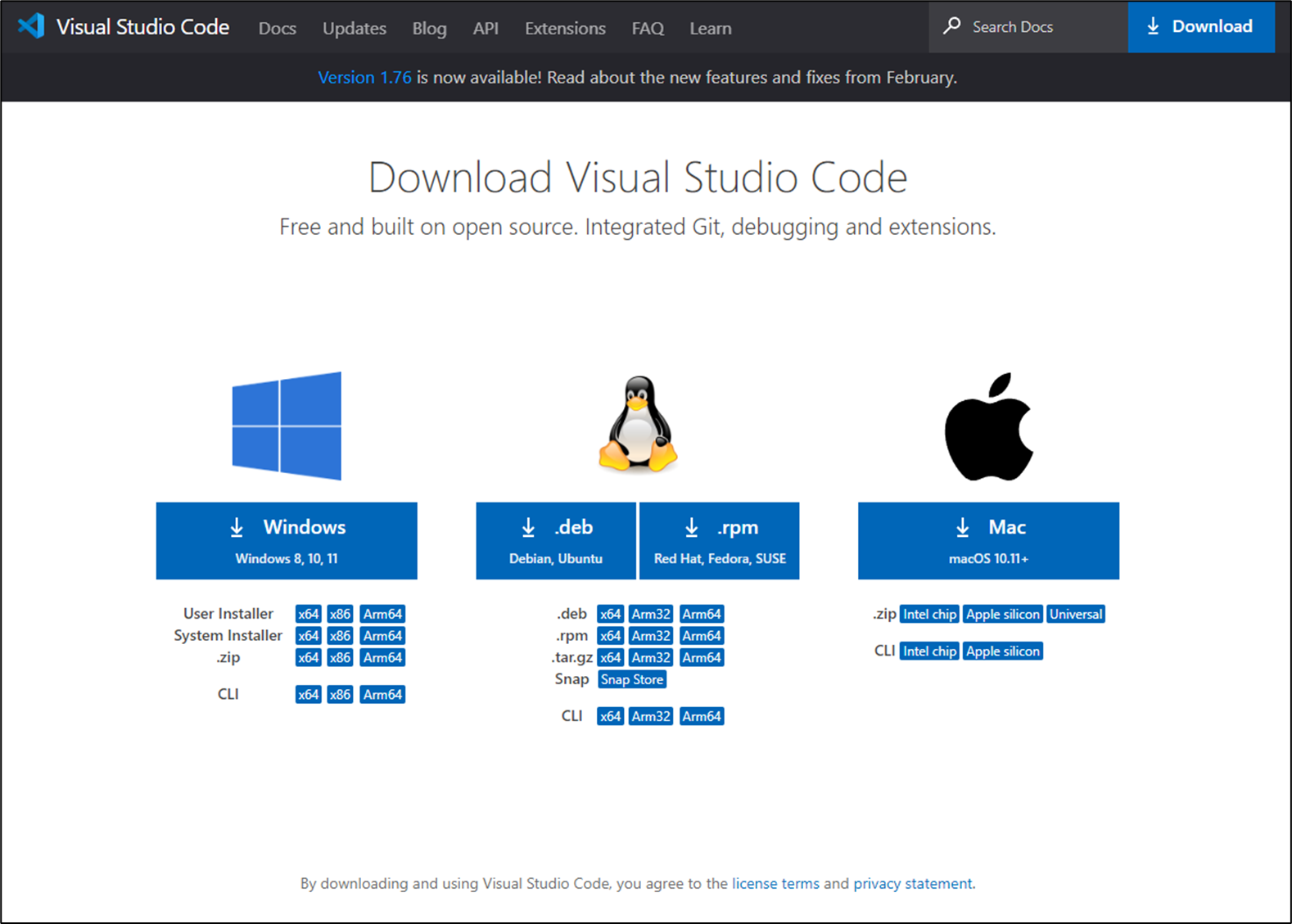Viewport: 1292px width, 924px height.
Task: Select Windows .zip x86
Action: point(340,657)
